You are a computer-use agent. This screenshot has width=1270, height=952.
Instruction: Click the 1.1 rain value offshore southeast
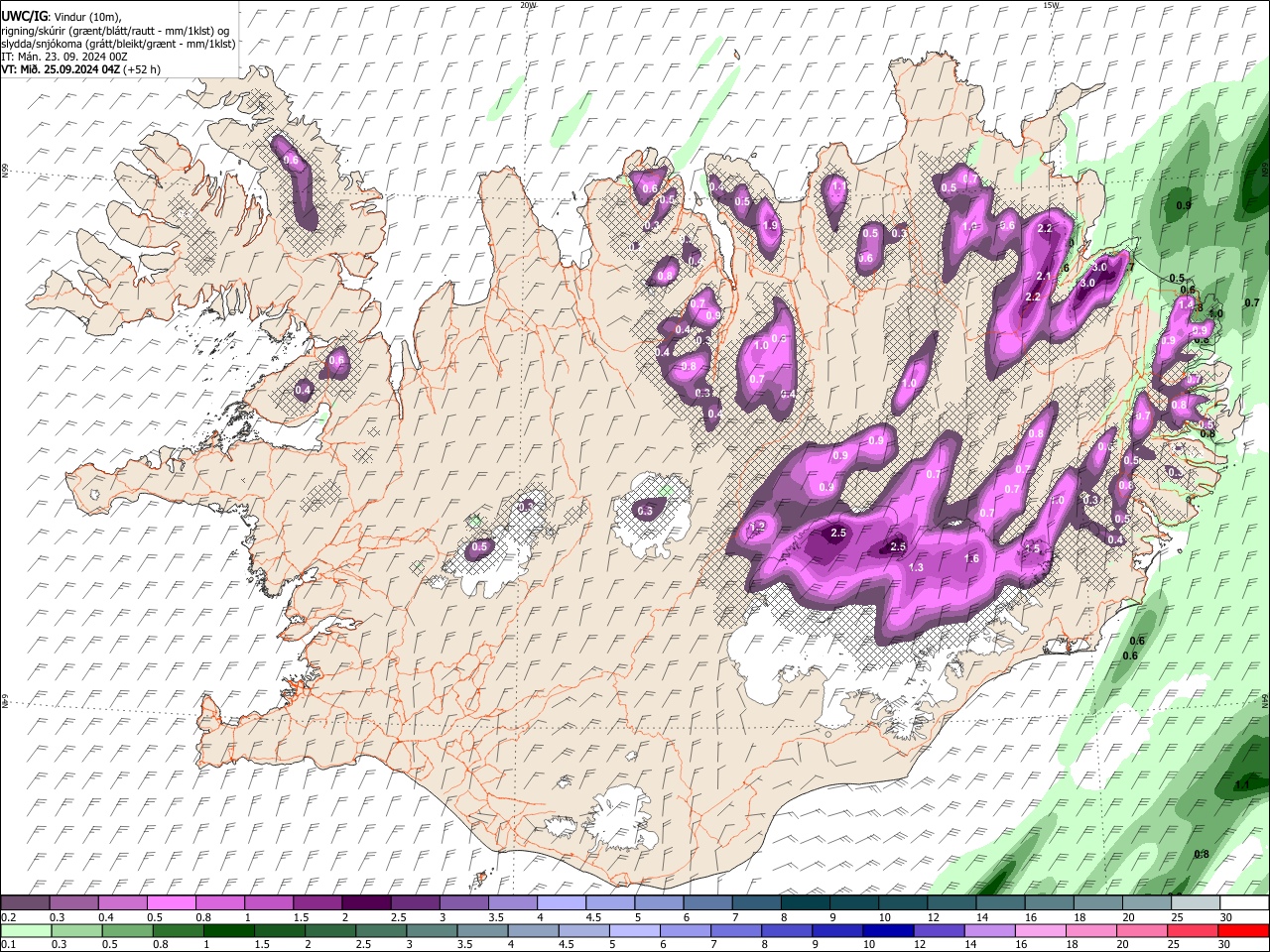[x=1242, y=785]
